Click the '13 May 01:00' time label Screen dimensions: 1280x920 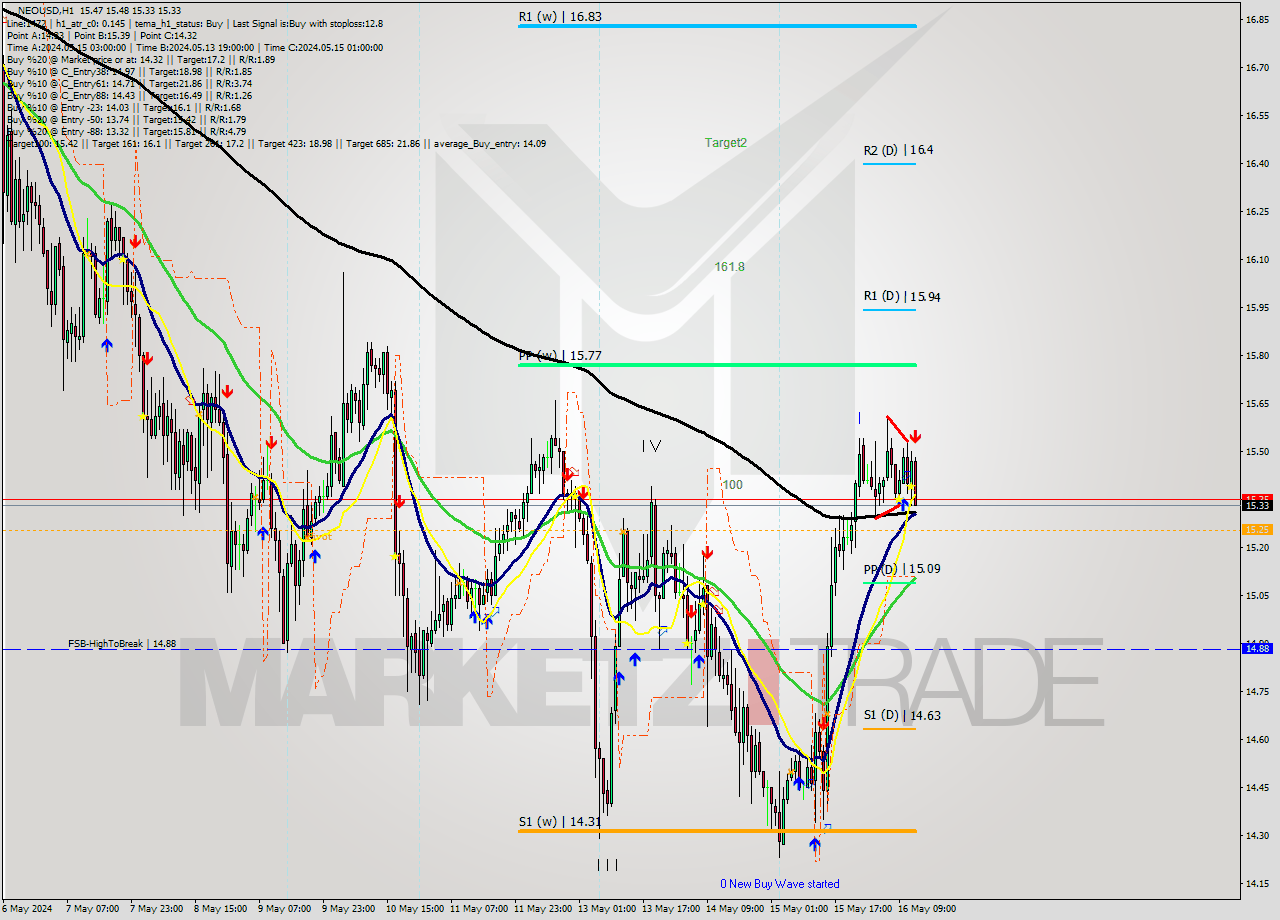point(605,909)
